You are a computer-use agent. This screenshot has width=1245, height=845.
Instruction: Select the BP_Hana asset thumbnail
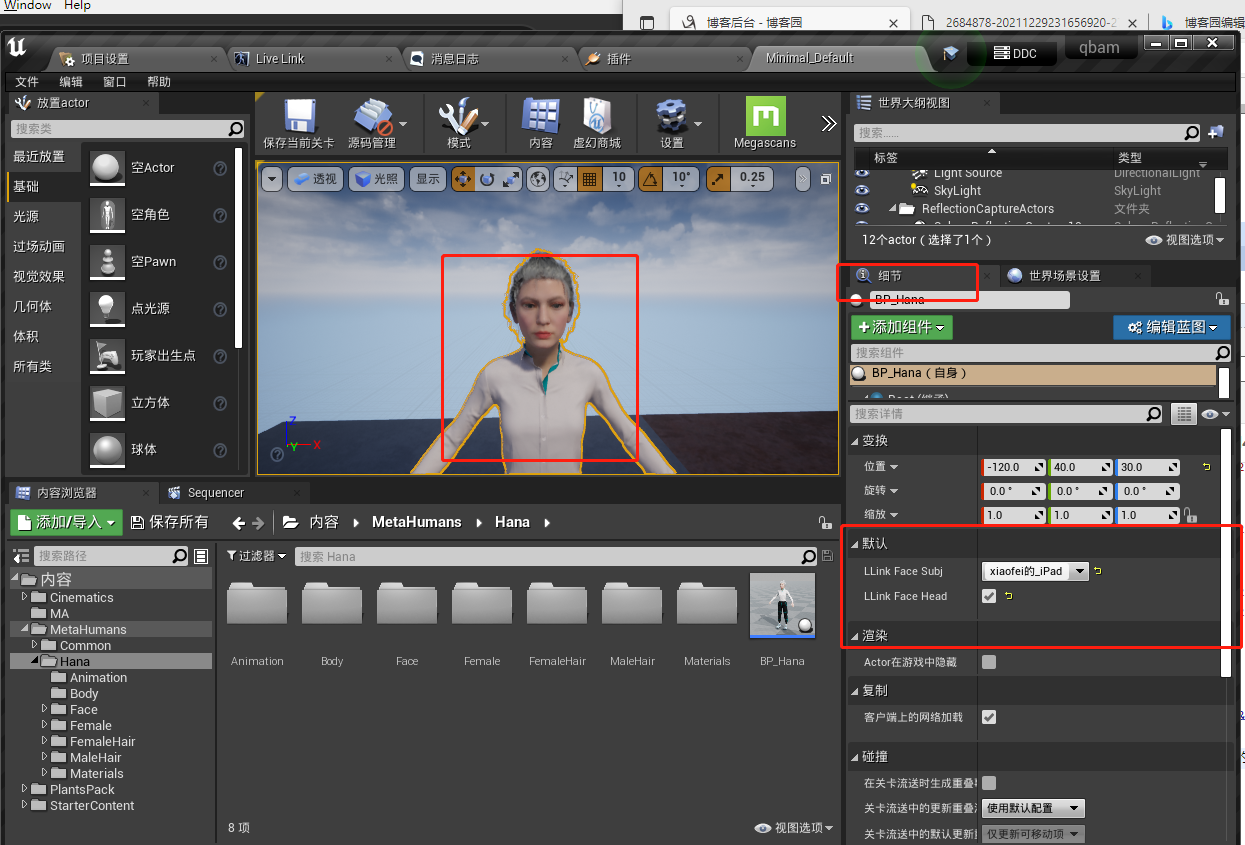point(782,606)
